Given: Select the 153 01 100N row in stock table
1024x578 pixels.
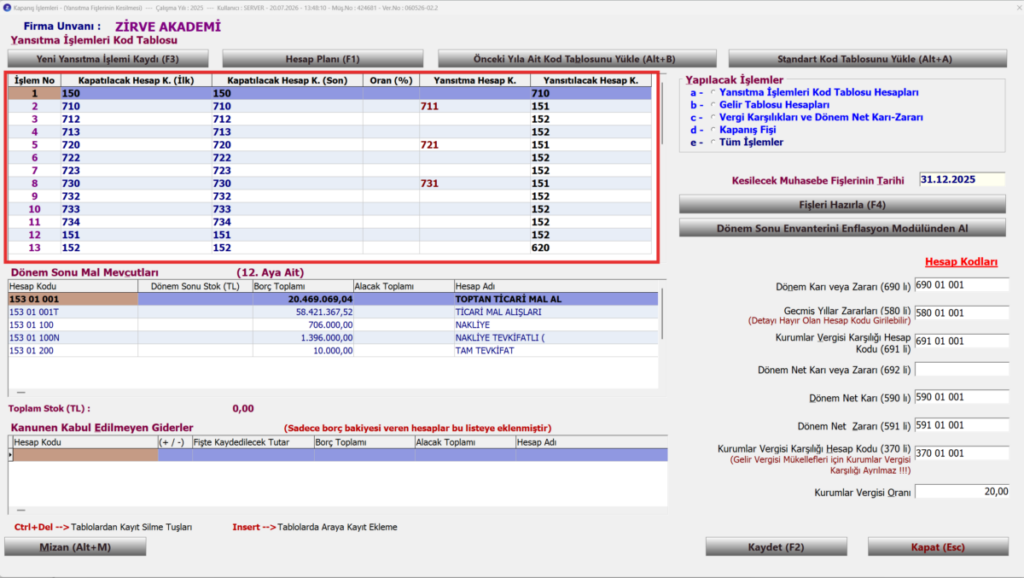Looking at the screenshot, I should coord(333,338).
